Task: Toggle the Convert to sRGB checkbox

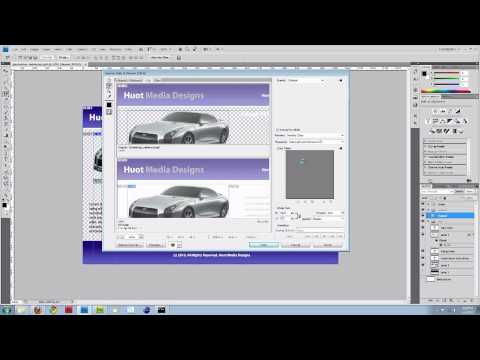Action: coord(277,130)
